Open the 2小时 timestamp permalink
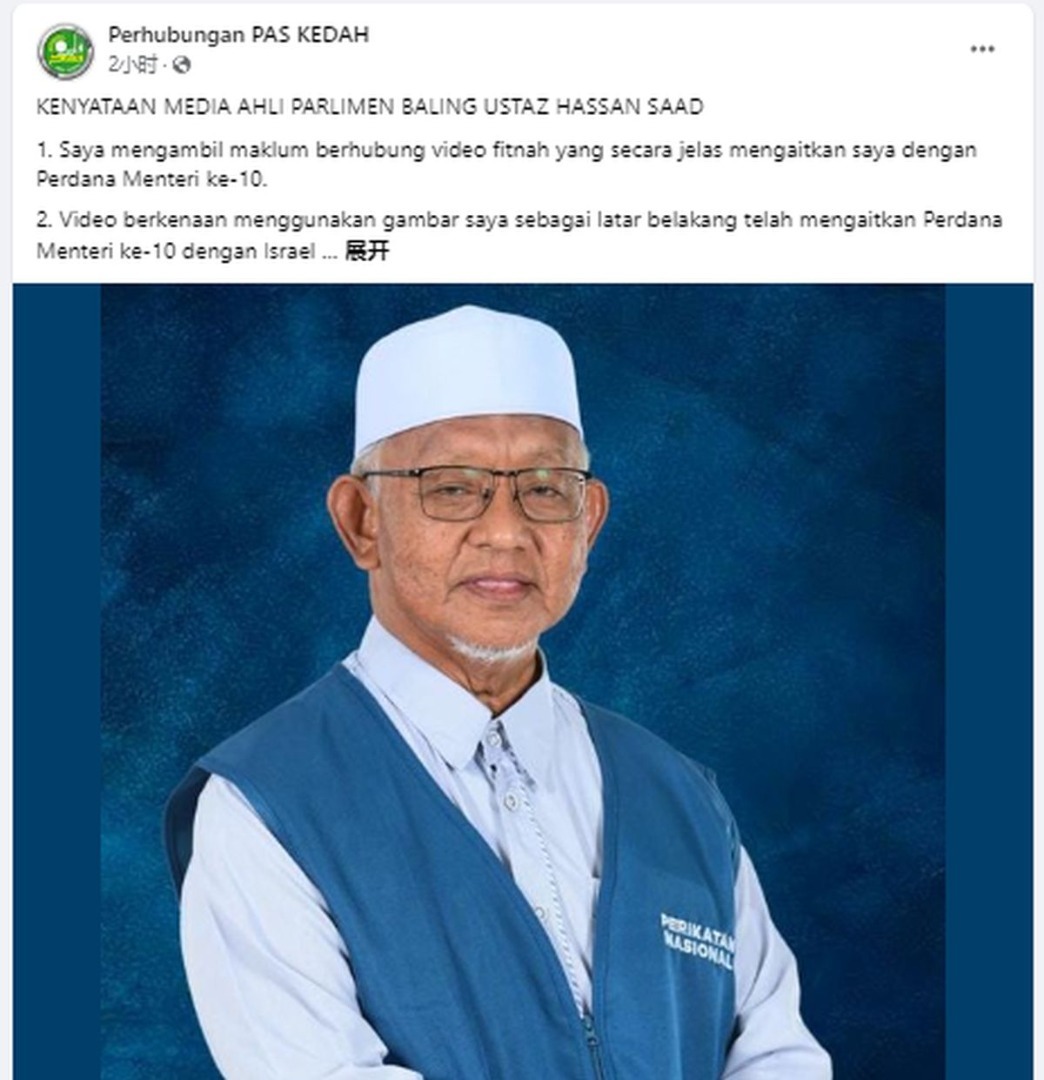Screen dimensions: 1044x1080 point(132,65)
